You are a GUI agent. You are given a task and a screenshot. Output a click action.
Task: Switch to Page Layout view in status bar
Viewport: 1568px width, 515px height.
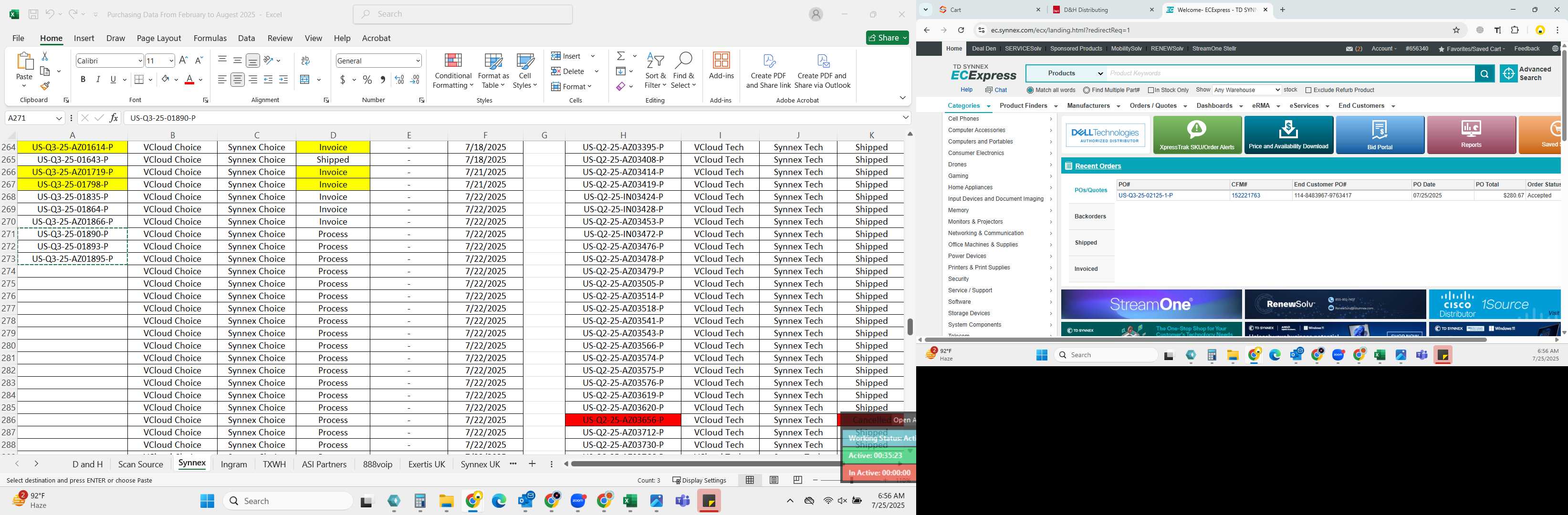click(774, 480)
